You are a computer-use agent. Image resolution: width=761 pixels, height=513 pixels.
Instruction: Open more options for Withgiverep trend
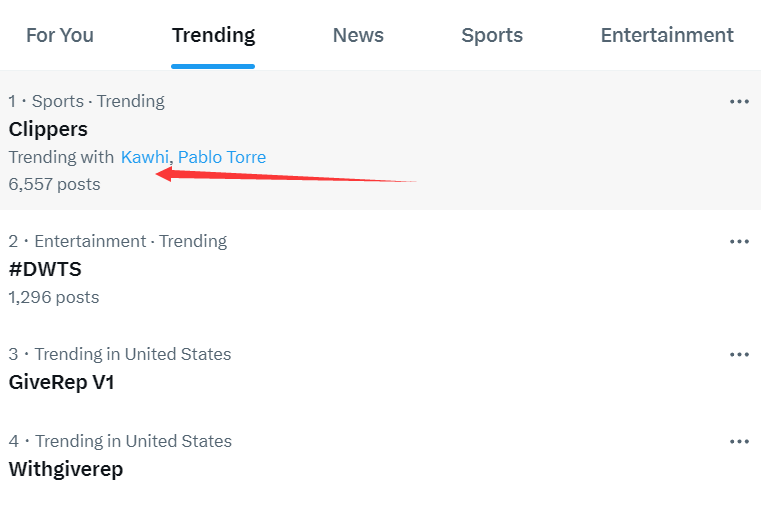(739, 442)
